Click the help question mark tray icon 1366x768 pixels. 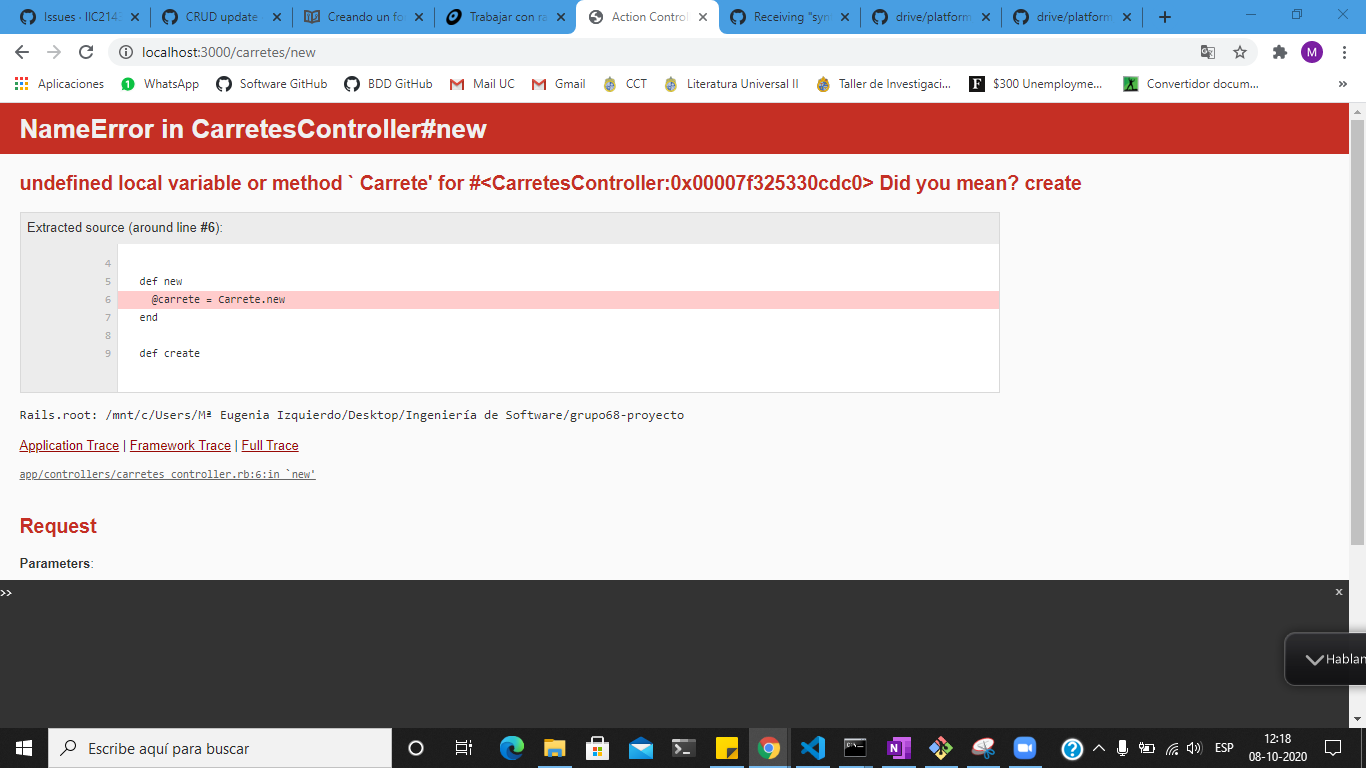click(1072, 748)
